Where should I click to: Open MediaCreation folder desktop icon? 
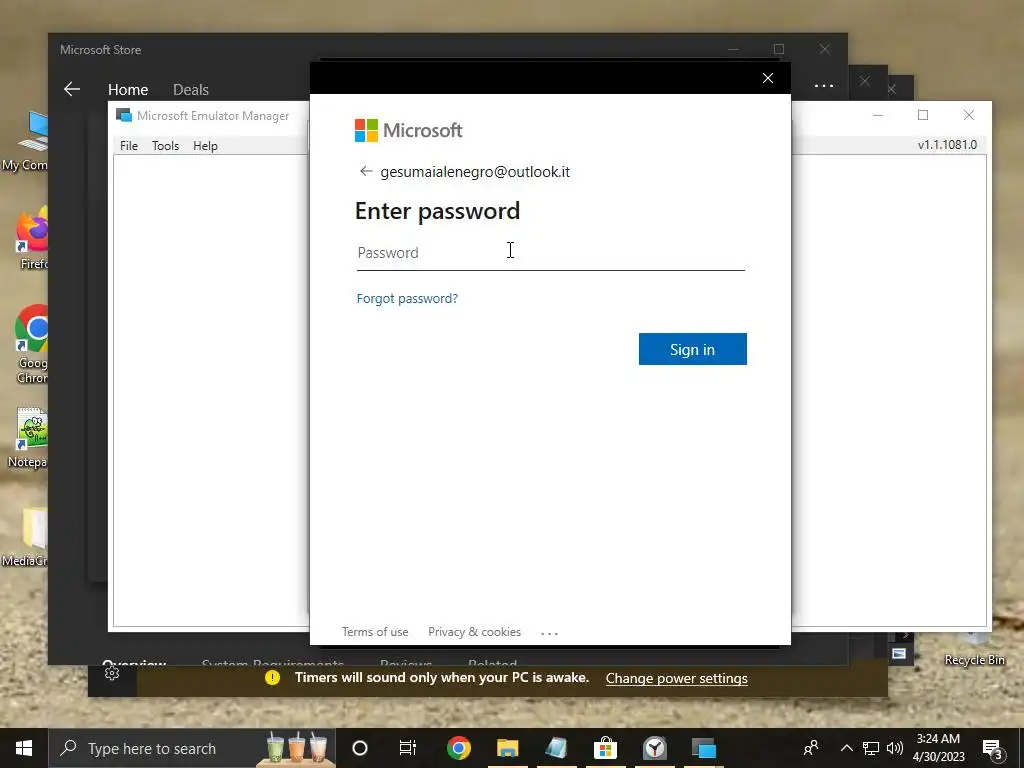(x=25, y=536)
